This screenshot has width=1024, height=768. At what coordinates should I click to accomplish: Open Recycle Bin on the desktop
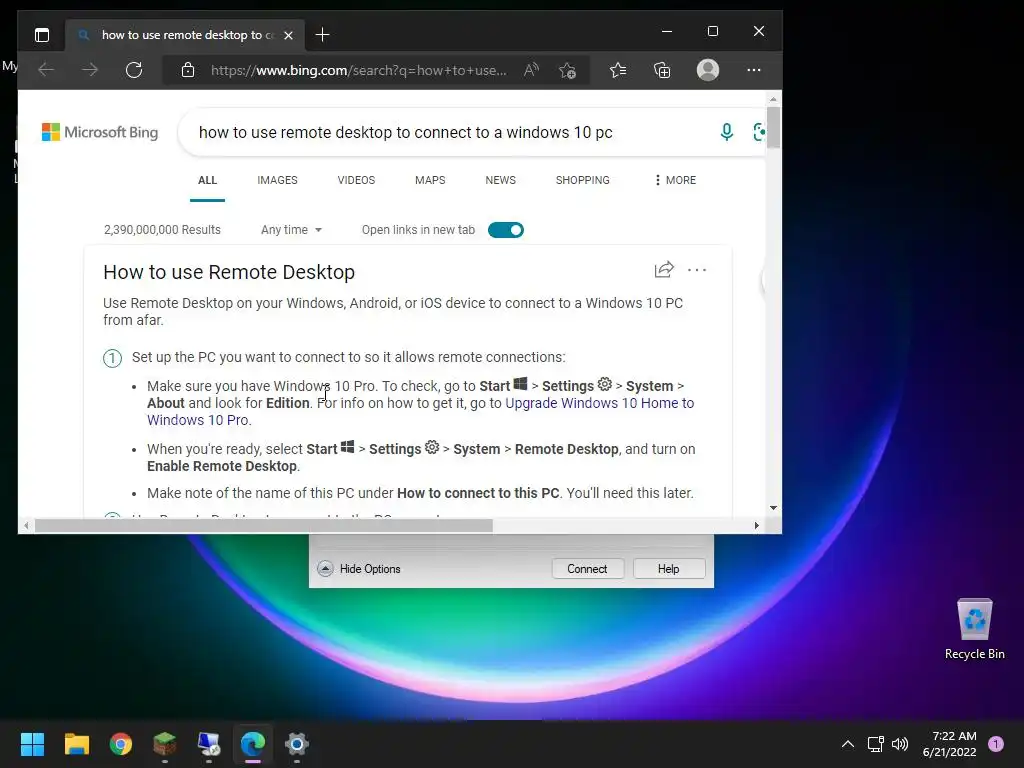click(x=974, y=630)
